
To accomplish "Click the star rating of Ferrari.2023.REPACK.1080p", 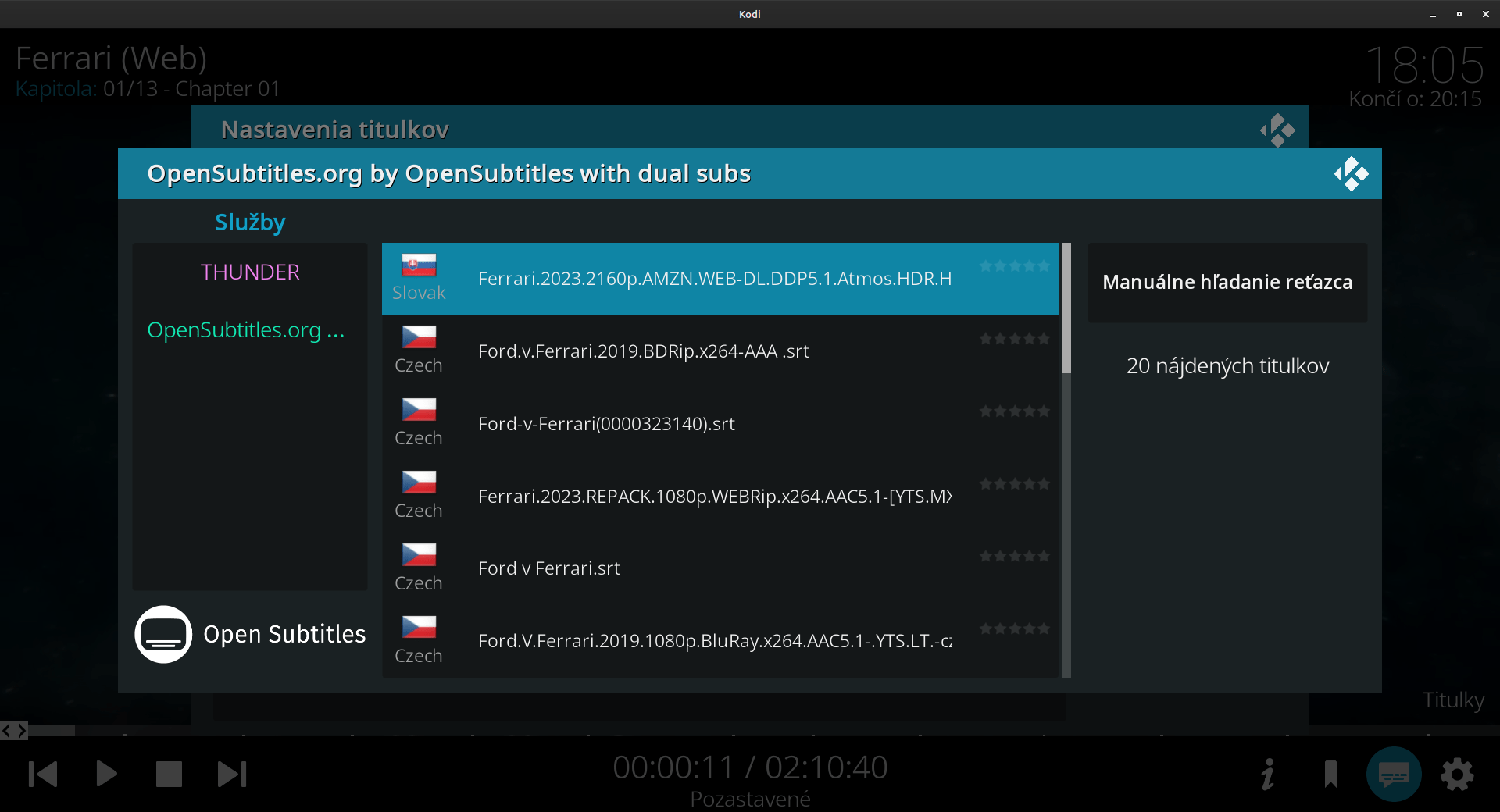I will [1015, 484].
